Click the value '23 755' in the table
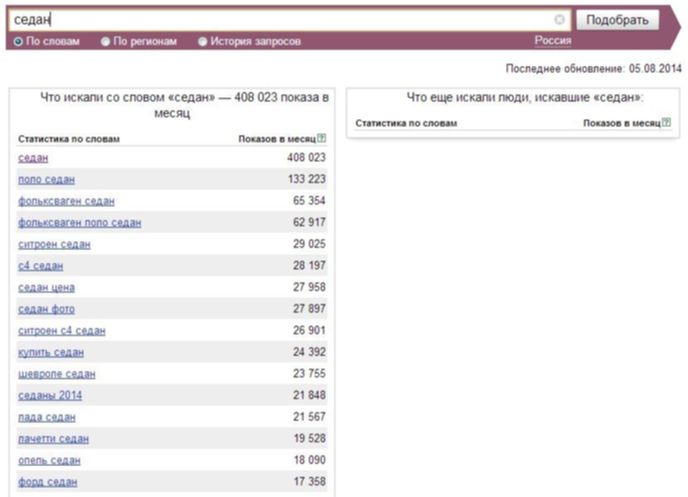This screenshot has height=497, width=688. [x=309, y=374]
